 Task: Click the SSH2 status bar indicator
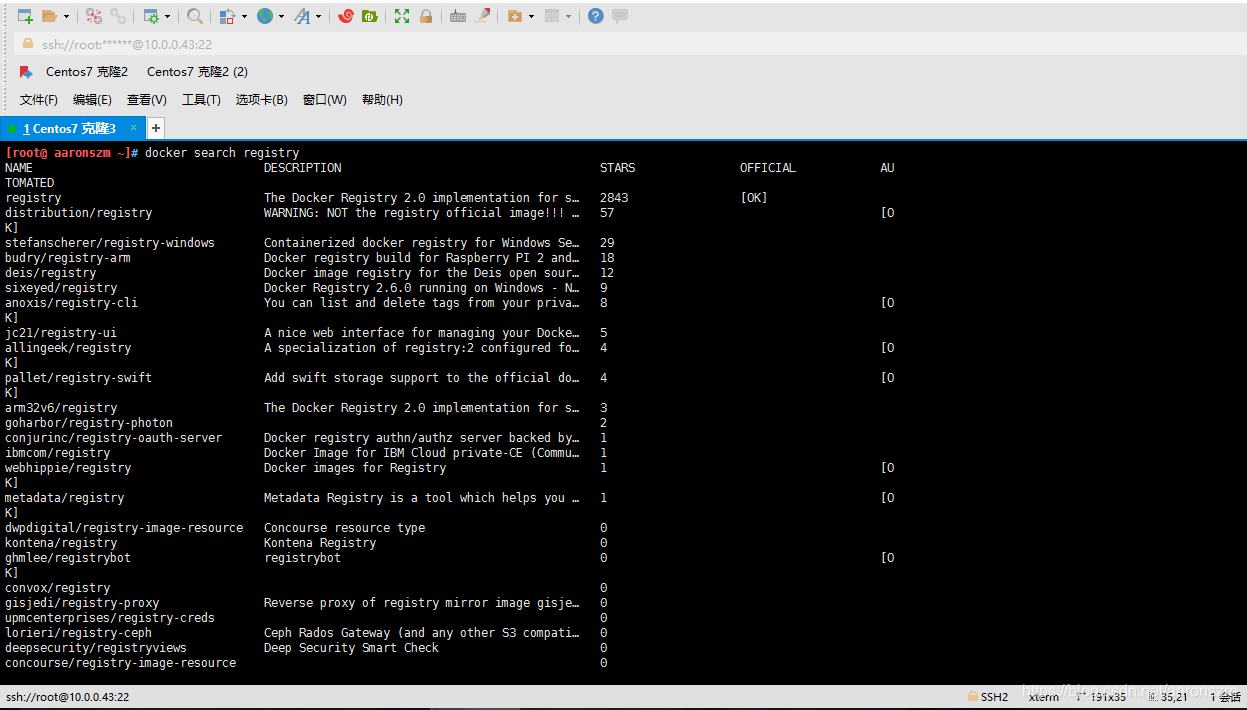tap(988, 697)
